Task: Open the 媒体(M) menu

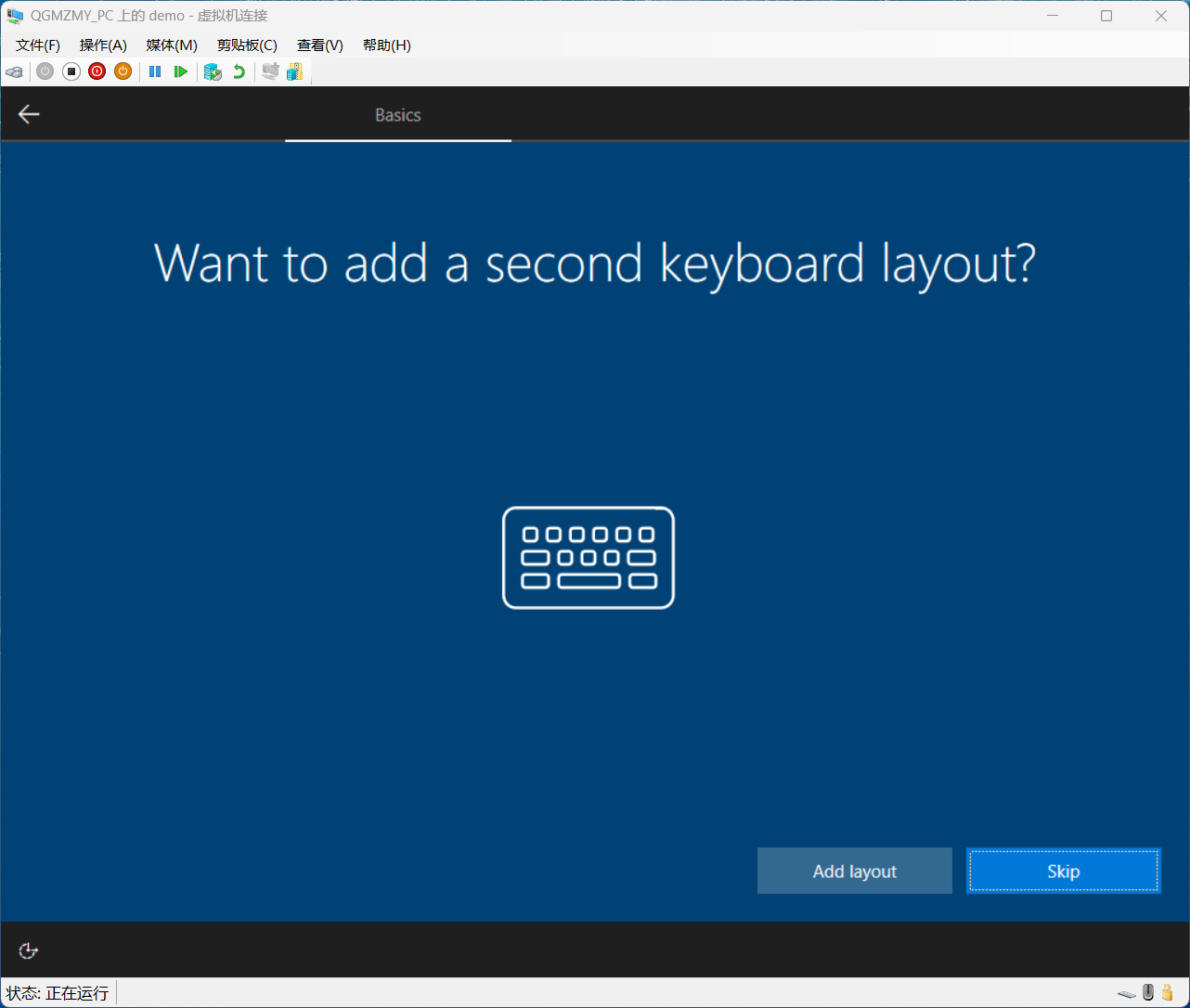Action: (172, 45)
